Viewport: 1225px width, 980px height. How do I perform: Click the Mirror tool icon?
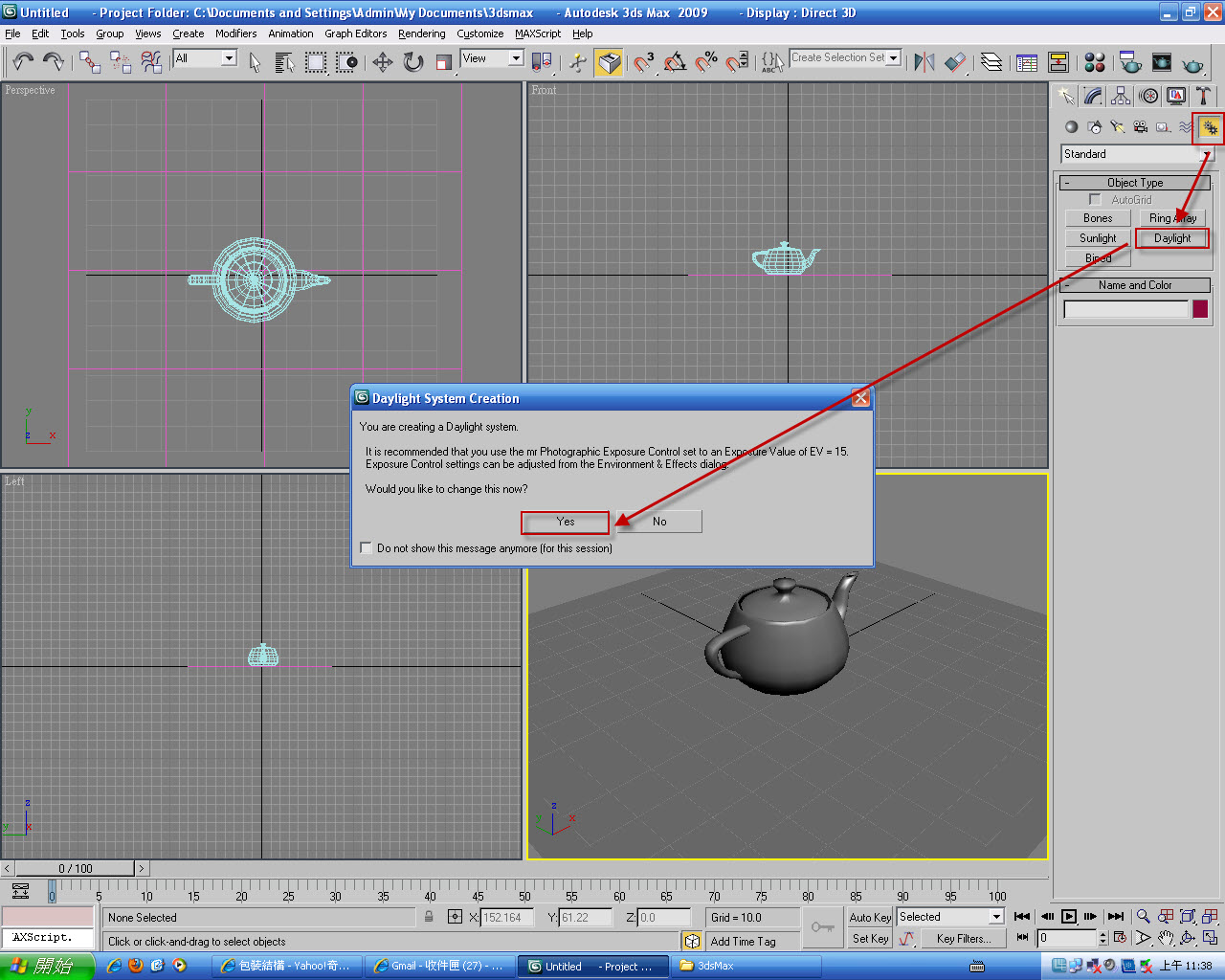pos(924,62)
